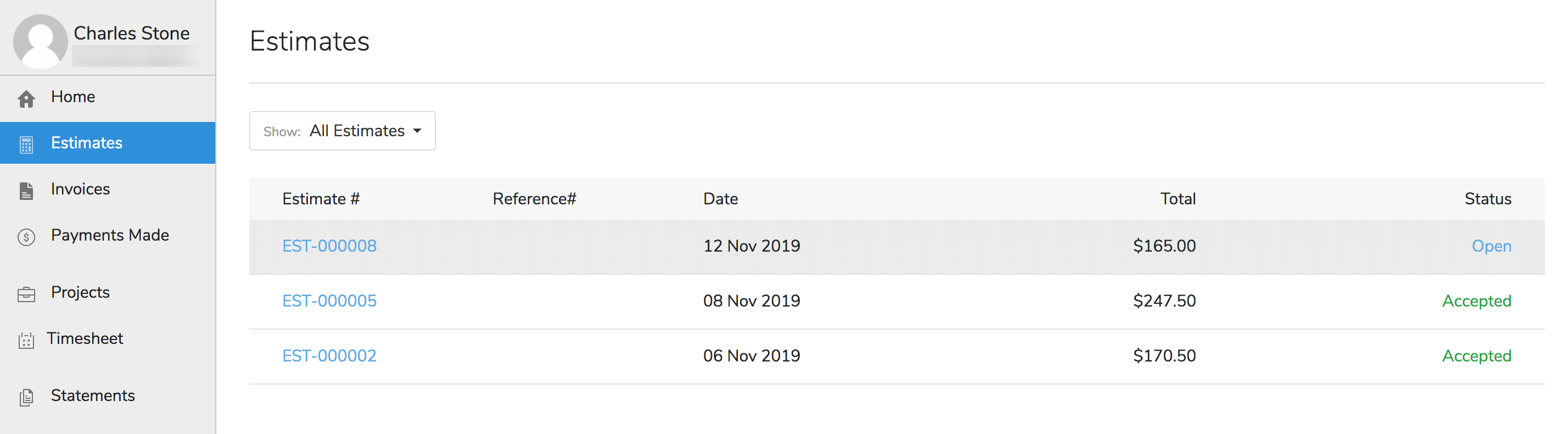Click the Open status of EST-000008
The width and height of the screenshot is (1568, 434).
(x=1491, y=246)
